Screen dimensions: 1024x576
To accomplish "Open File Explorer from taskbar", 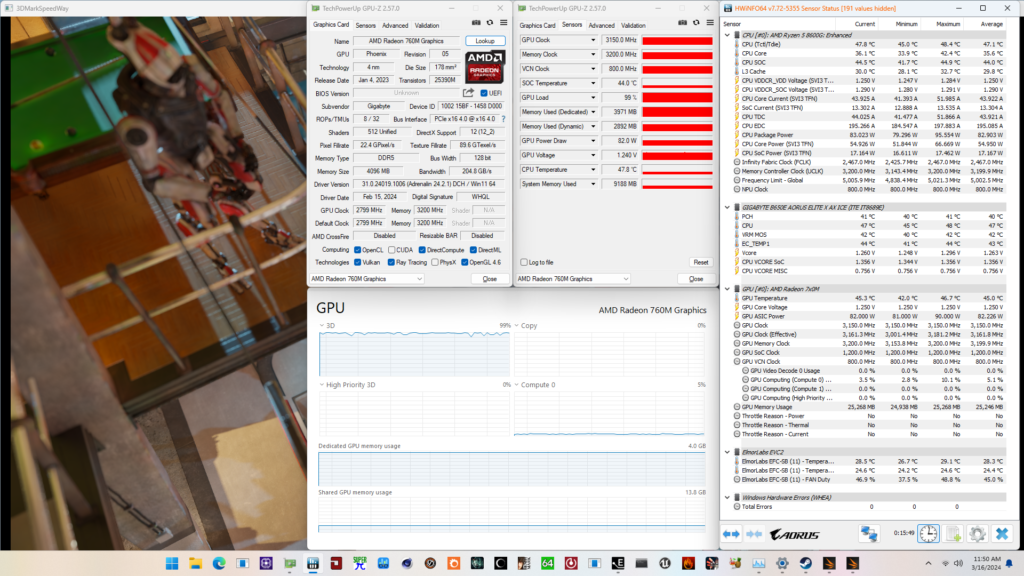I will (x=195, y=563).
